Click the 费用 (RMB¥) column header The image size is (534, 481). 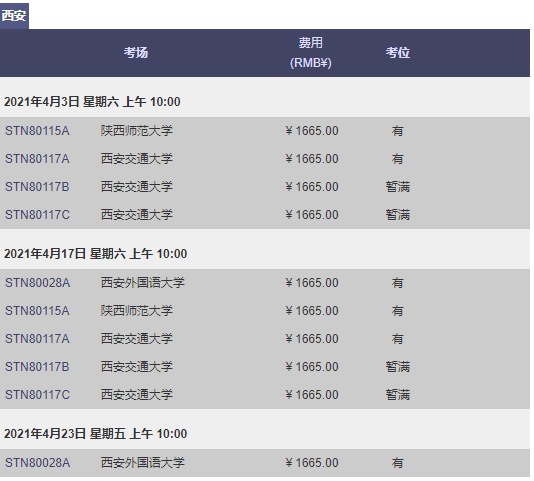tap(311, 53)
